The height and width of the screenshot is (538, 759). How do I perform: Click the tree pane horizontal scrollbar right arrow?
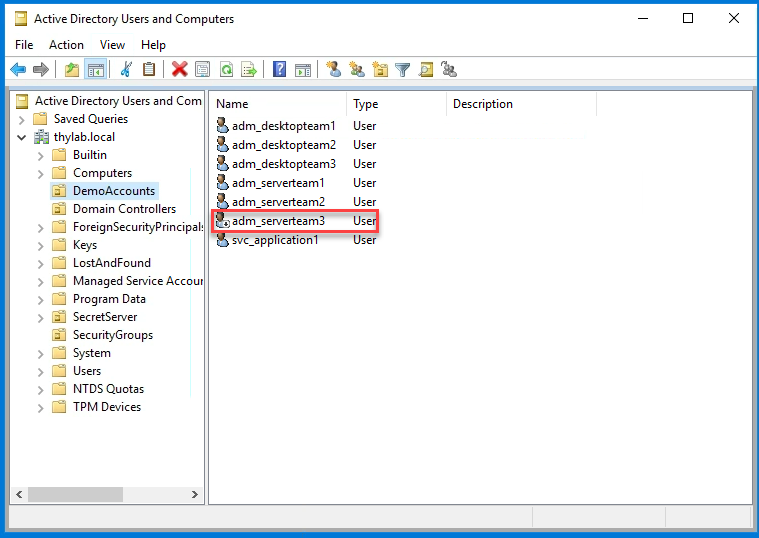(x=197, y=495)
